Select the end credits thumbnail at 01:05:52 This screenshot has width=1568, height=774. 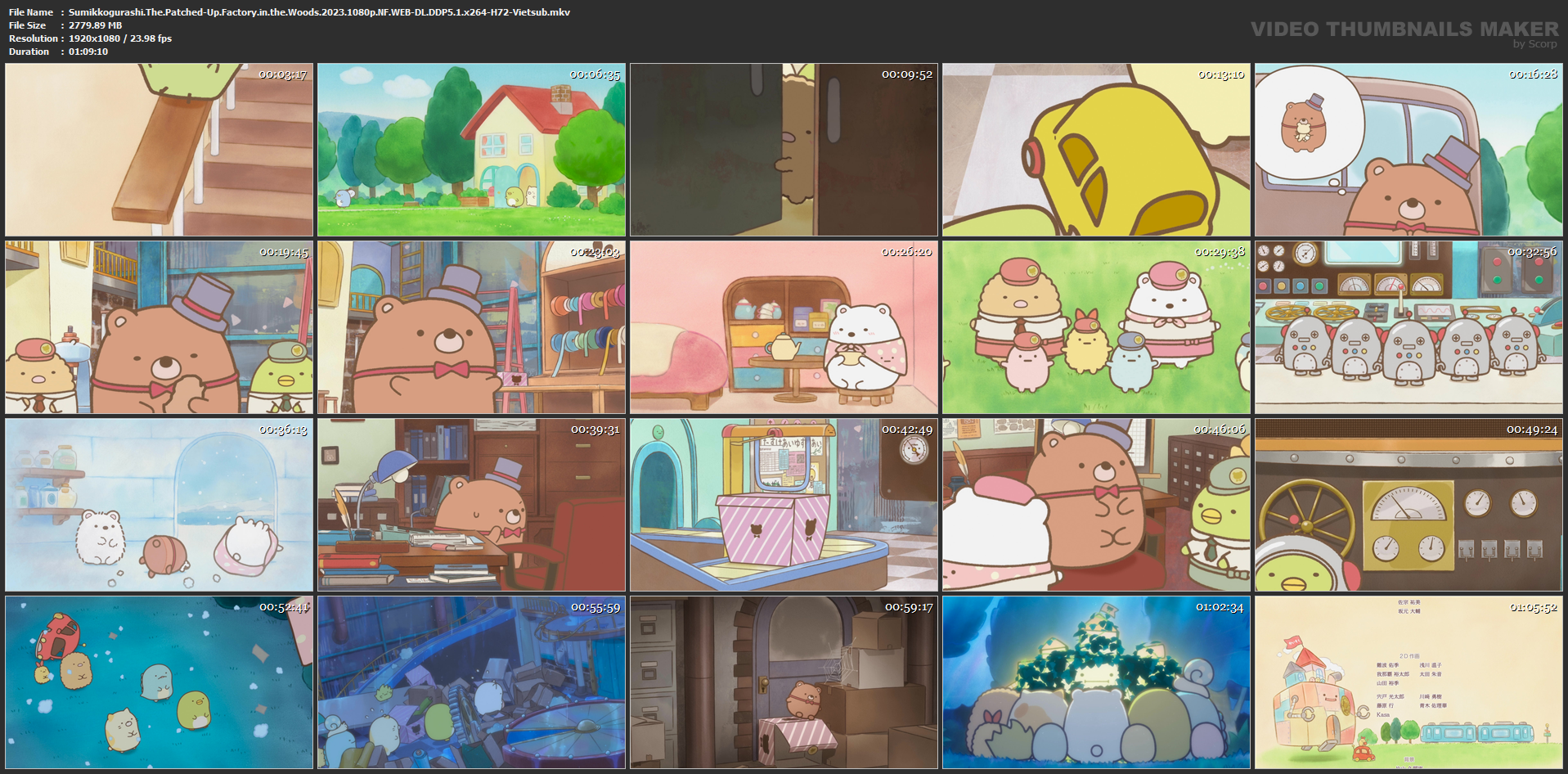click(x=1409, y=682)
